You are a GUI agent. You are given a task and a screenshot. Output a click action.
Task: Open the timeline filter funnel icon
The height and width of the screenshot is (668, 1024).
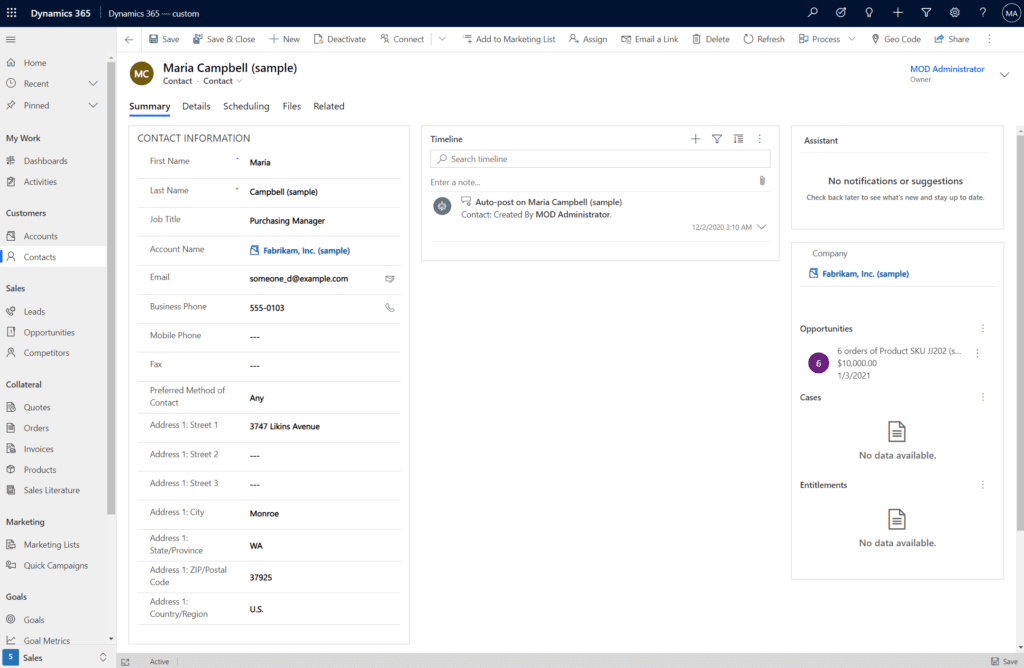pyautogui.click(x=717, y=139)
